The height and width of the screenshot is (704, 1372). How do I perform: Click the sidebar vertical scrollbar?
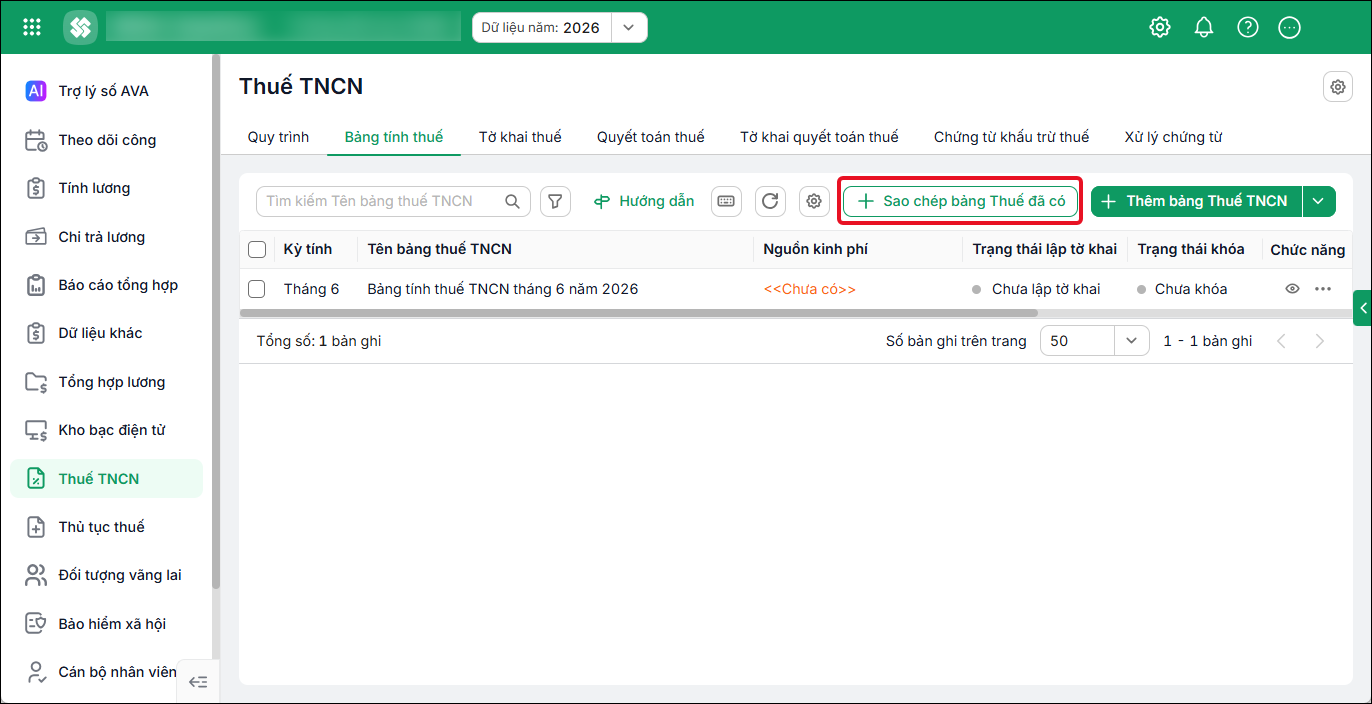click(x=215, y=320)
